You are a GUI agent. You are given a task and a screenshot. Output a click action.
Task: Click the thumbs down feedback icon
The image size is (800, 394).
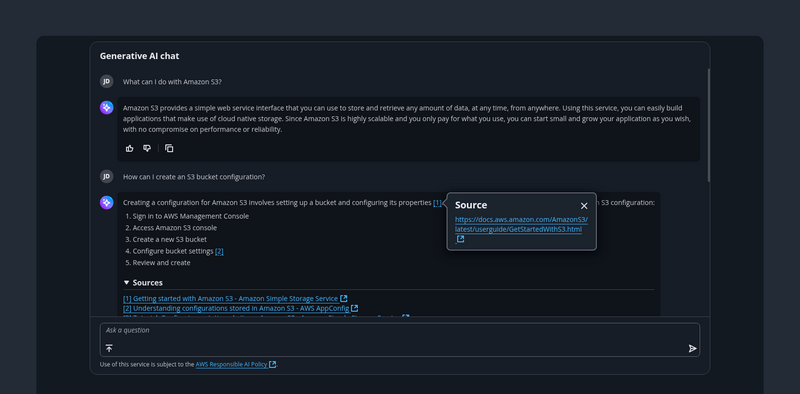point(147,149)
